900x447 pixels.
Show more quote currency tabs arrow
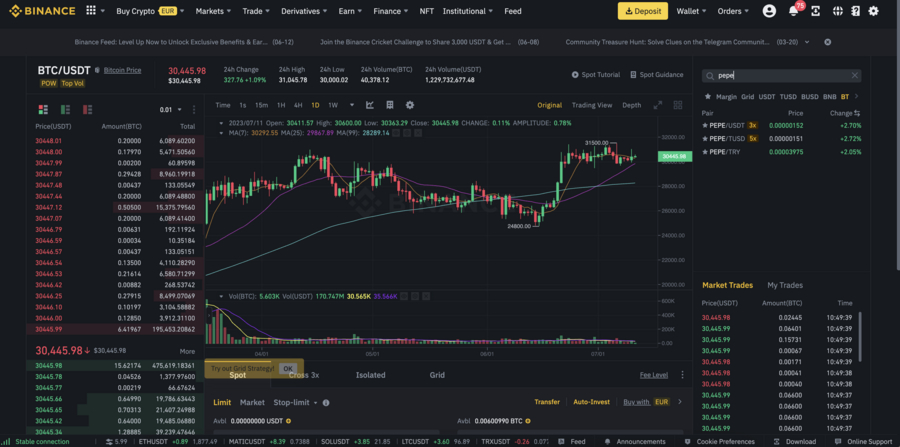pos(856,97)
